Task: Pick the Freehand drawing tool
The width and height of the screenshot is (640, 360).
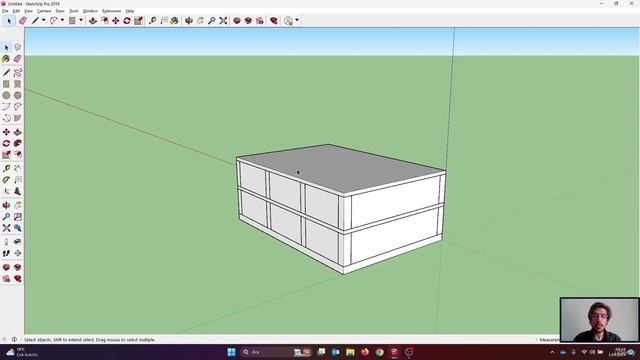Action: click(18, 73)
